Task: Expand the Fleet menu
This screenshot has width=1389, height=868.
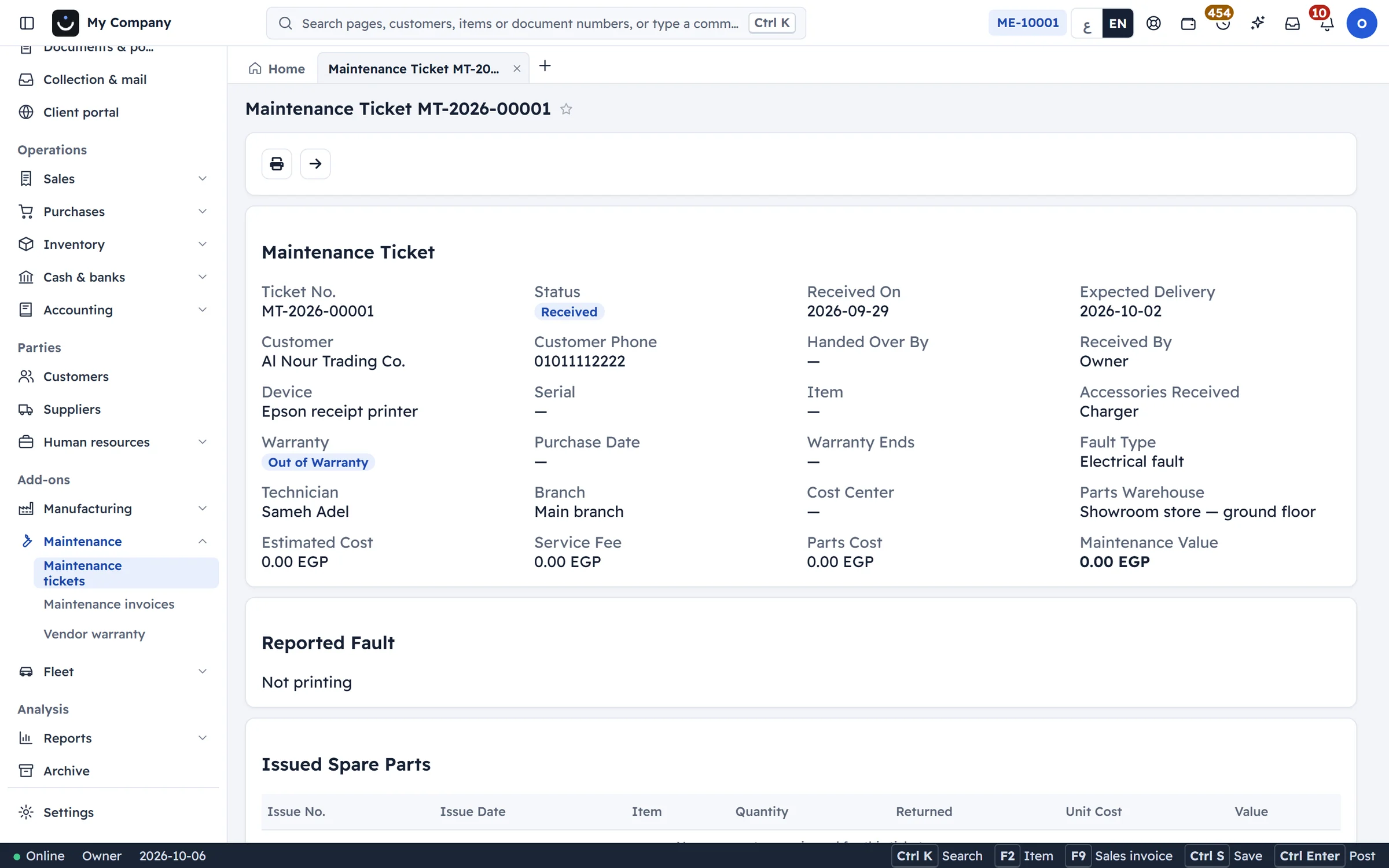Action: click(x=113, y=671)
